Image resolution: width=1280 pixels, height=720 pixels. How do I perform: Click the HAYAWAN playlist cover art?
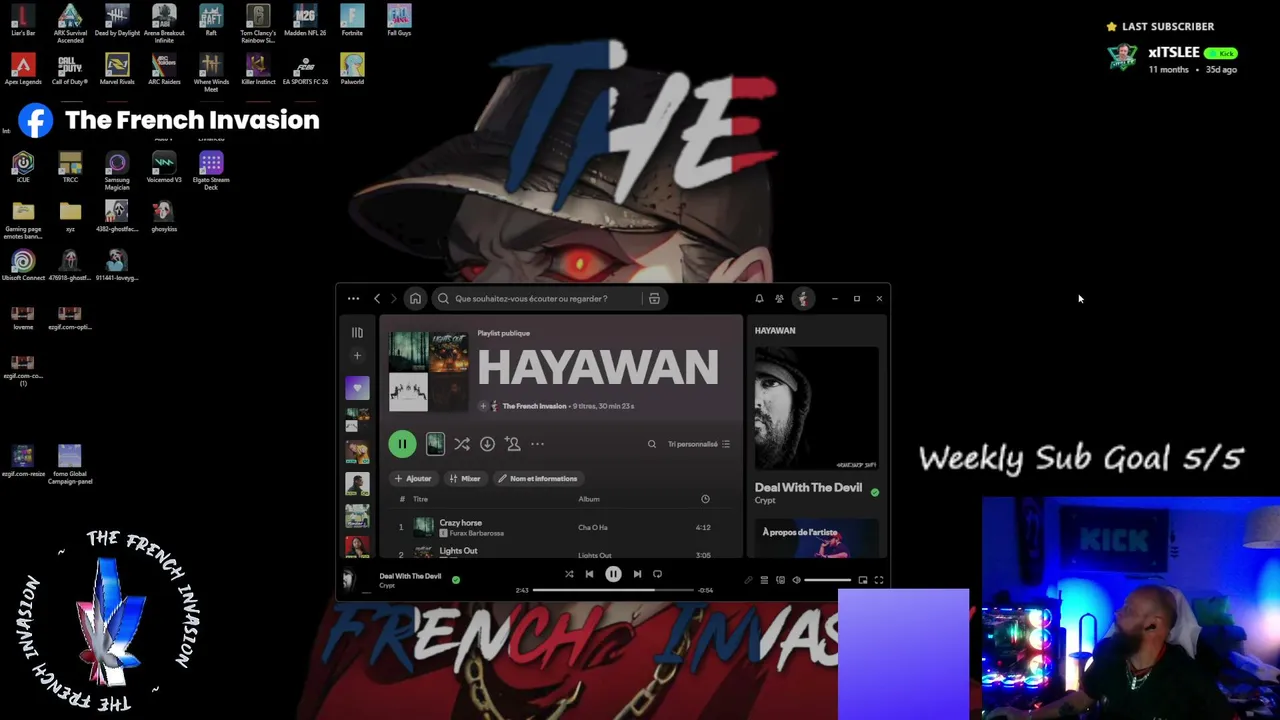pos(429,371)
